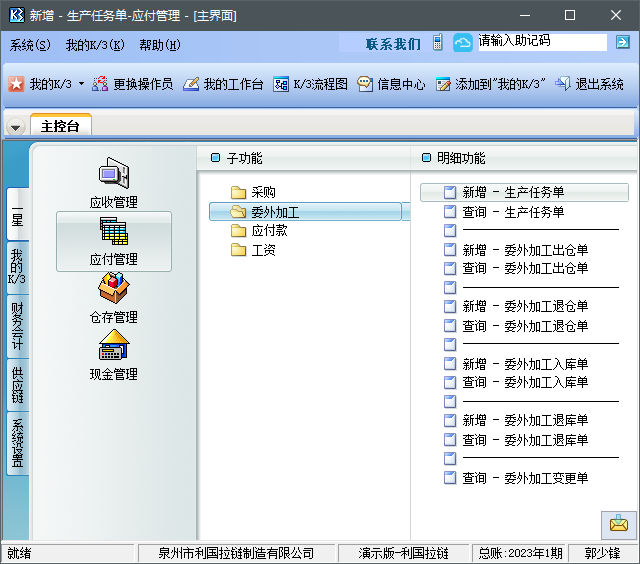640x564 pixels.
Task: Click the mail envelope icon at bottom right
Action: point(618,524)
